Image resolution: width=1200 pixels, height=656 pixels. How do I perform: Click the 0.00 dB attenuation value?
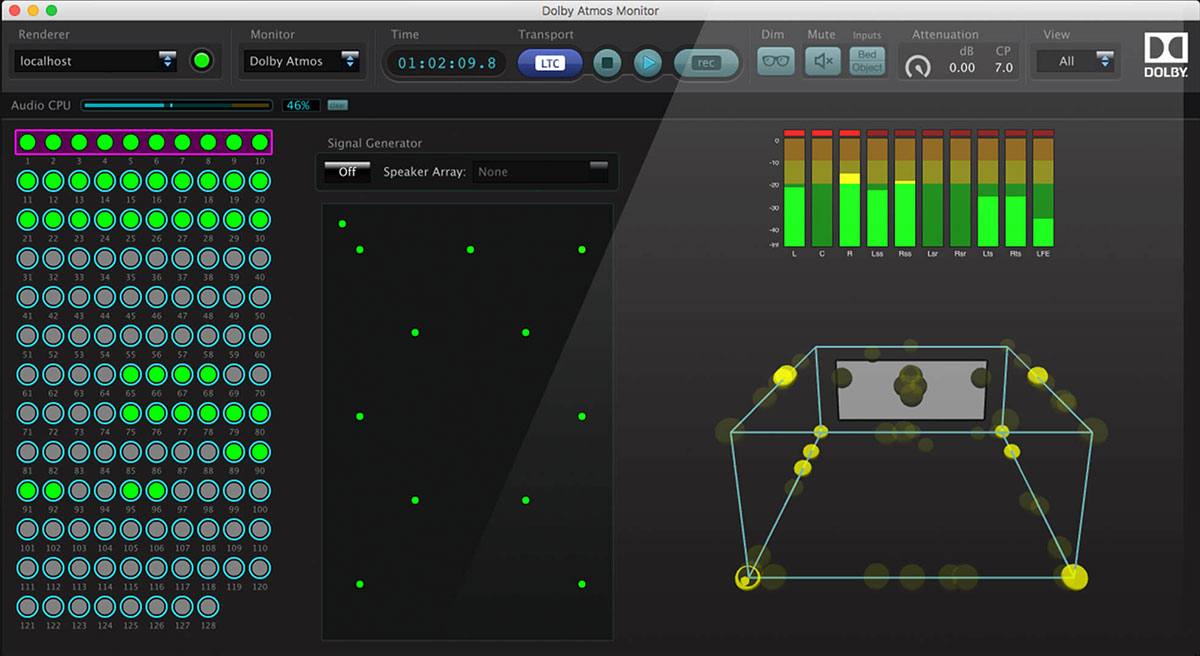pos(961,68)
